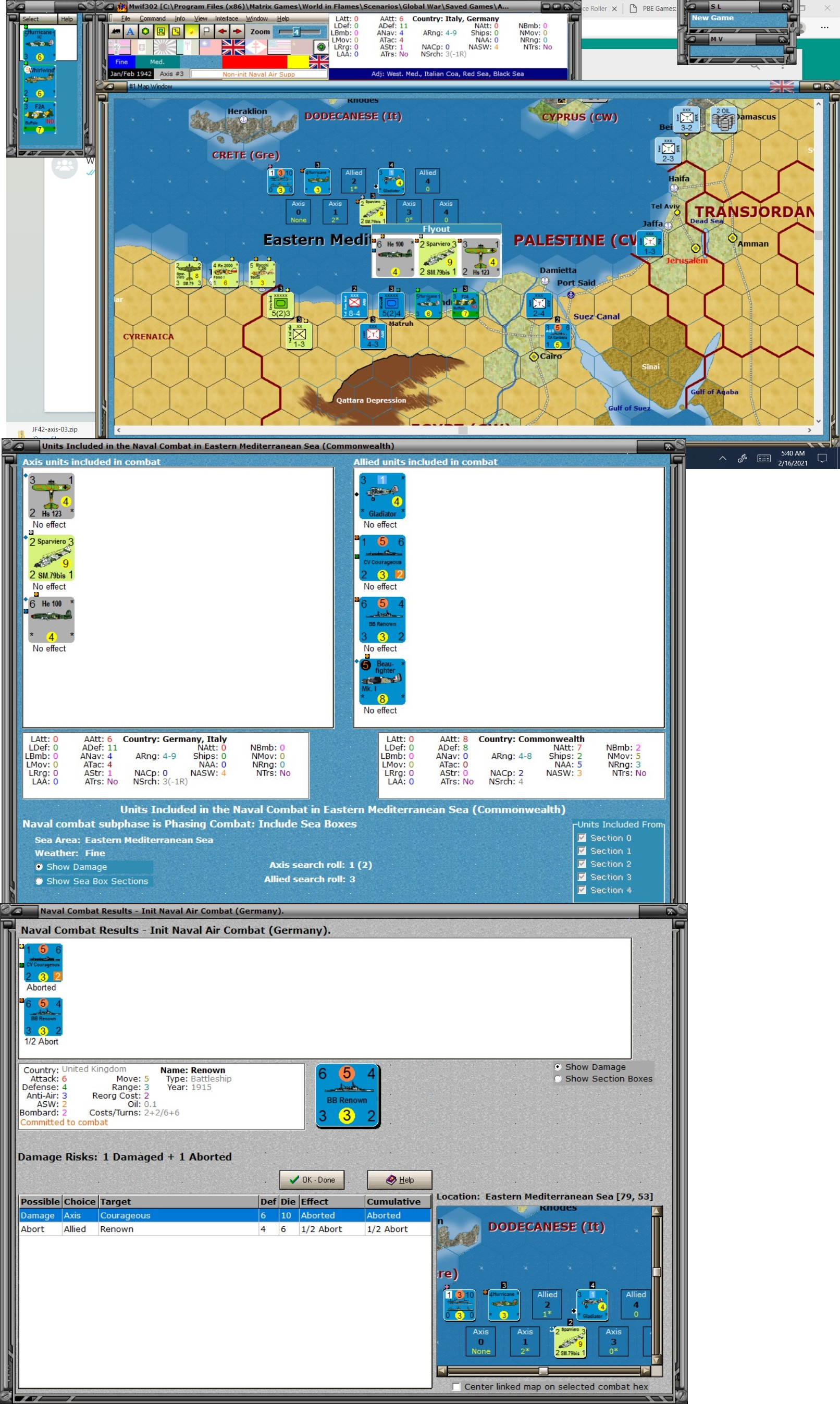Select the Show Section Boxes radio
The image size is (840, 1404).
coord(558,1078)
